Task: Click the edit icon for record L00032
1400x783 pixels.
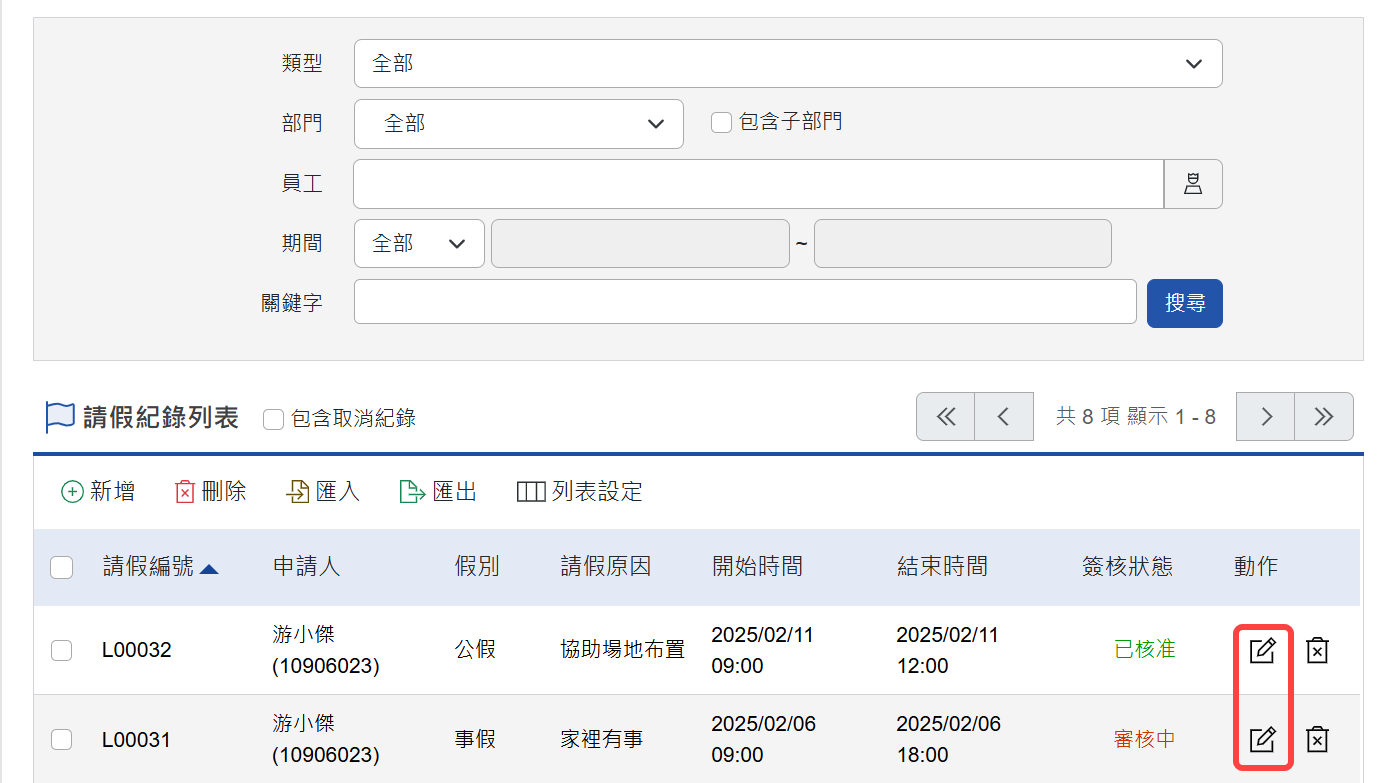Action: click(x=1263, y=650)
